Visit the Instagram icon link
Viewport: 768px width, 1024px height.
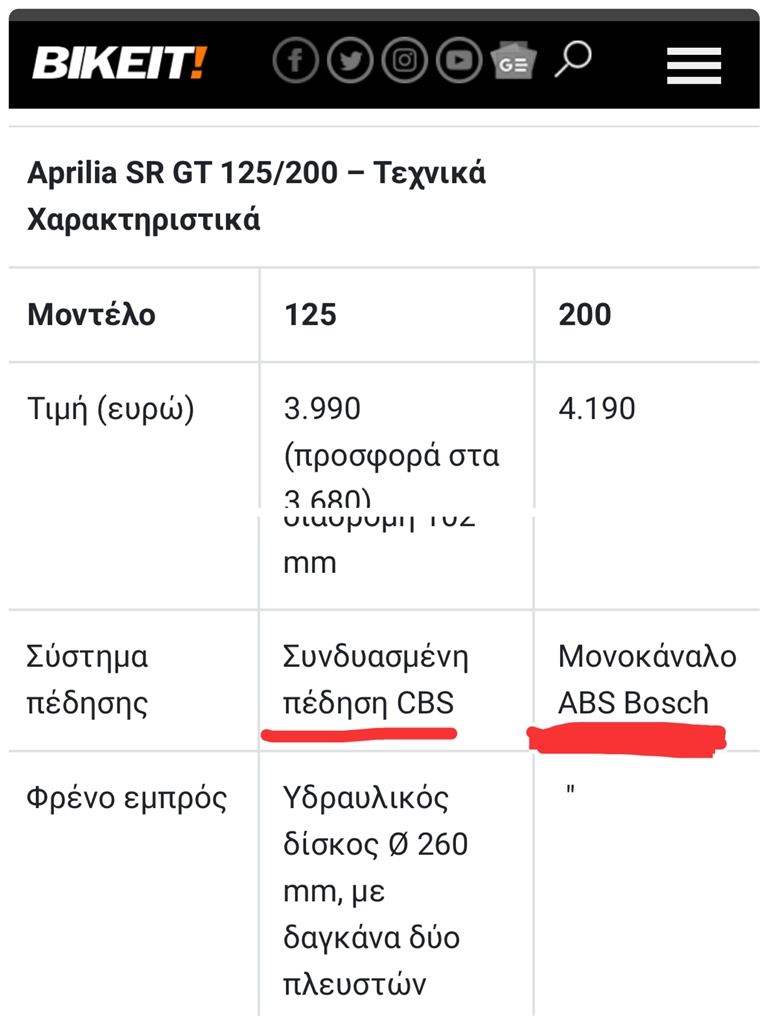pos(404,62)
